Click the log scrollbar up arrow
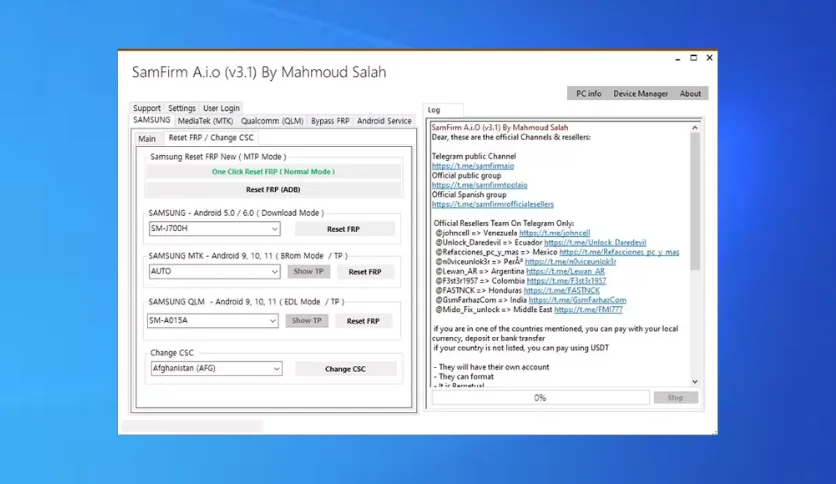 [x=695, y=128]
